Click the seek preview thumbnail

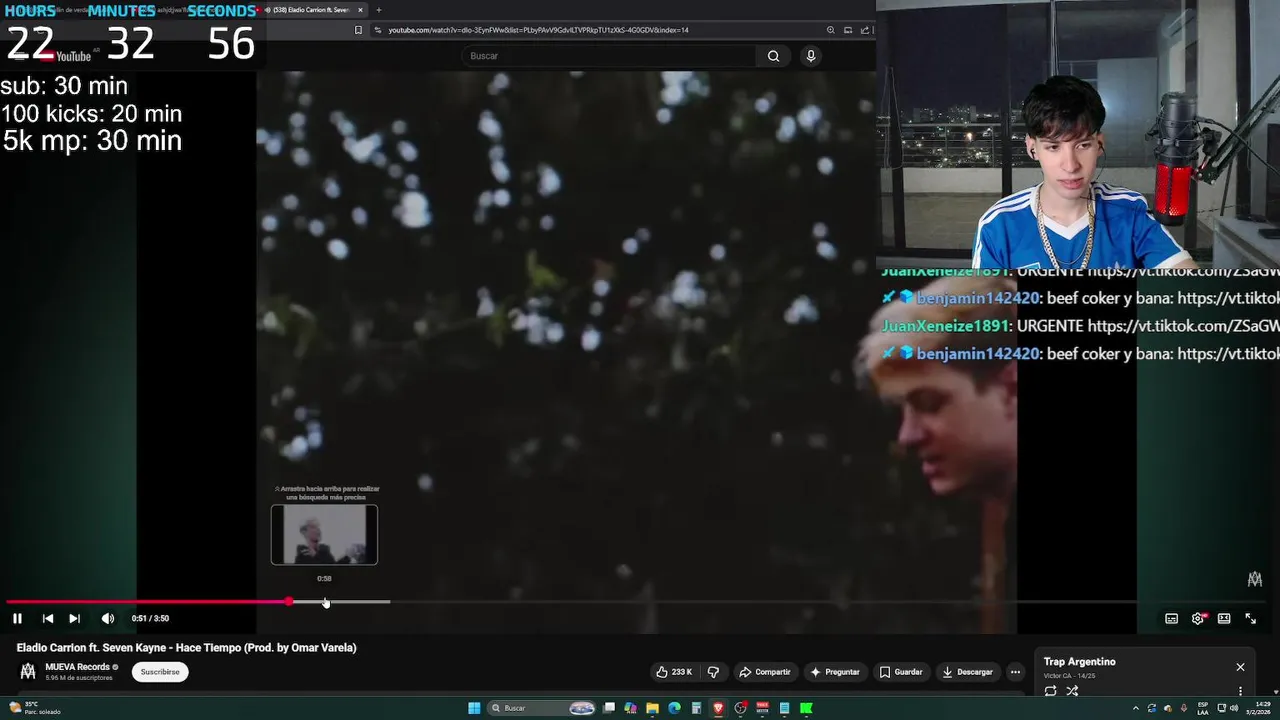pyautogui.click(x=324, y=535)
